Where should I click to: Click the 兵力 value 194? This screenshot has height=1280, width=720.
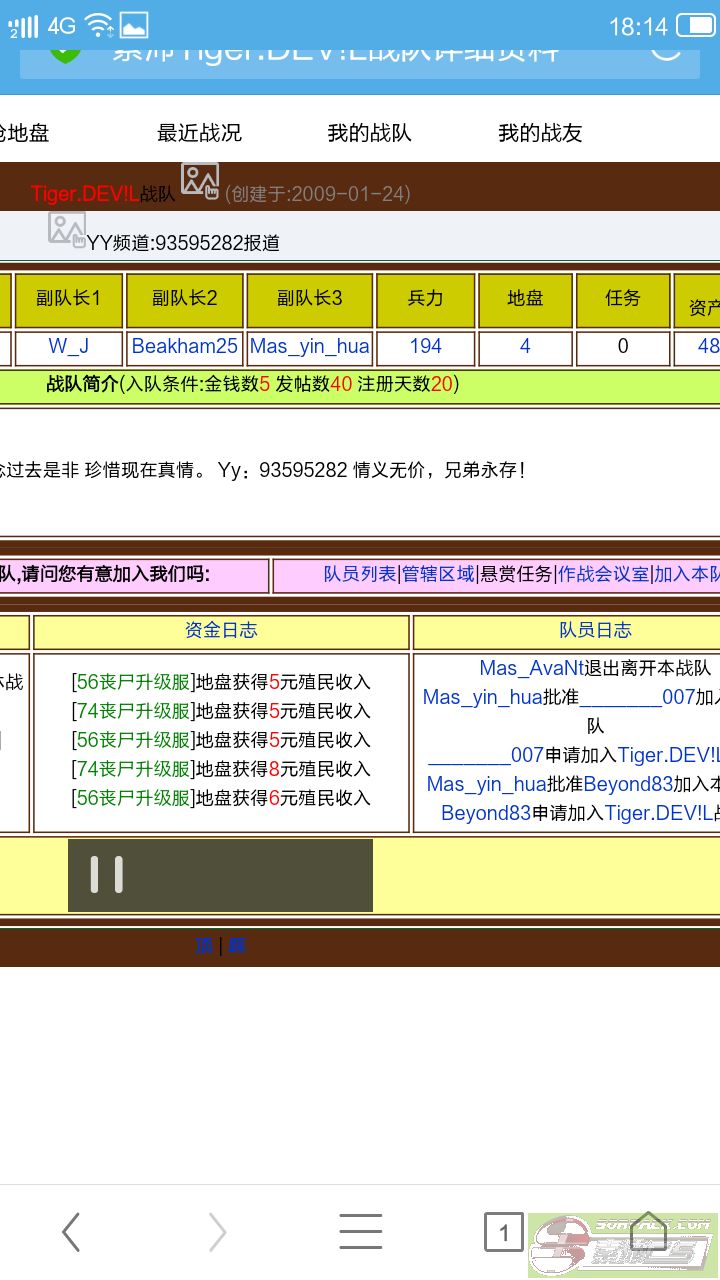click(x=425, y=346)
